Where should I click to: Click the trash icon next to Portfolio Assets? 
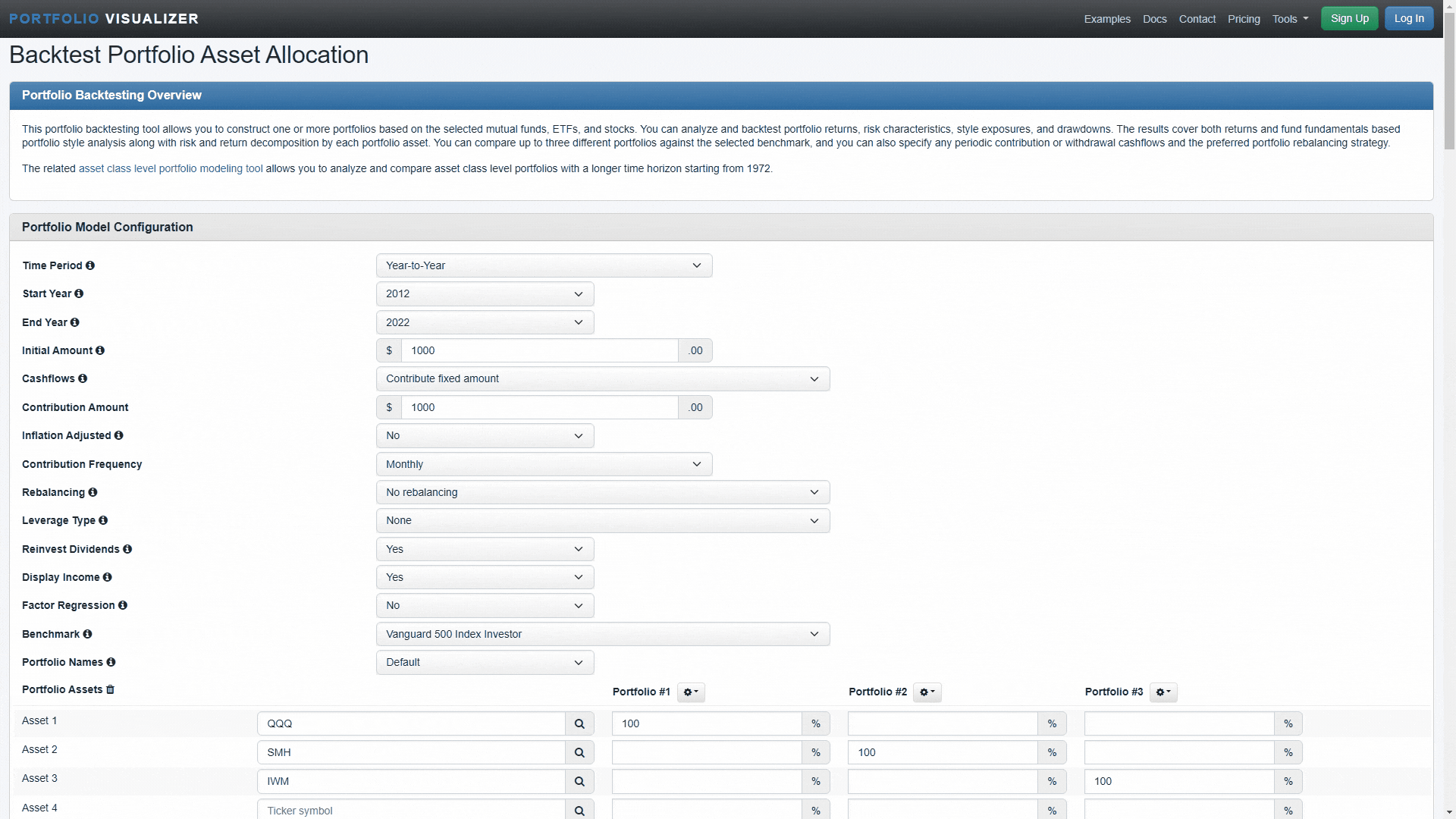pos(110,689)
